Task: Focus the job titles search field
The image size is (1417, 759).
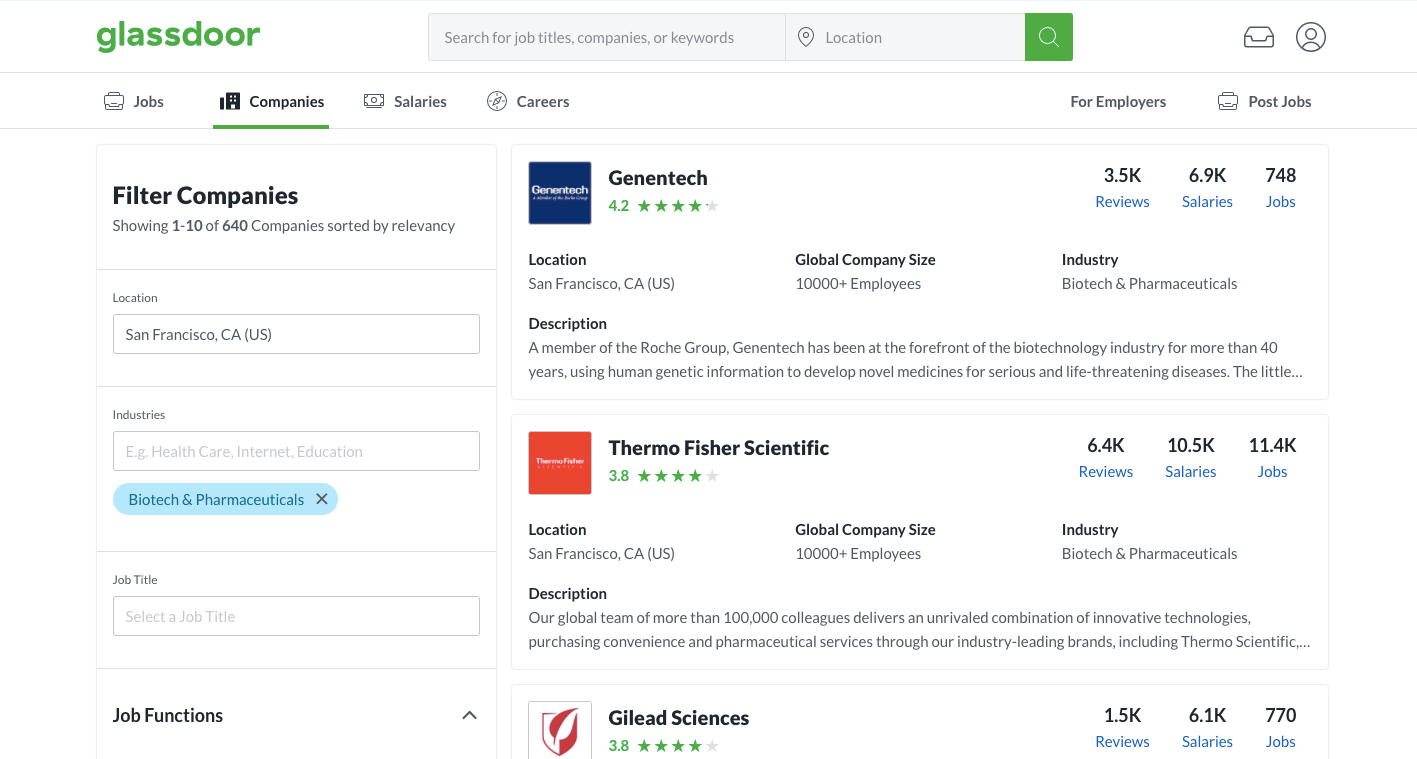Action: tap(606, 37)
